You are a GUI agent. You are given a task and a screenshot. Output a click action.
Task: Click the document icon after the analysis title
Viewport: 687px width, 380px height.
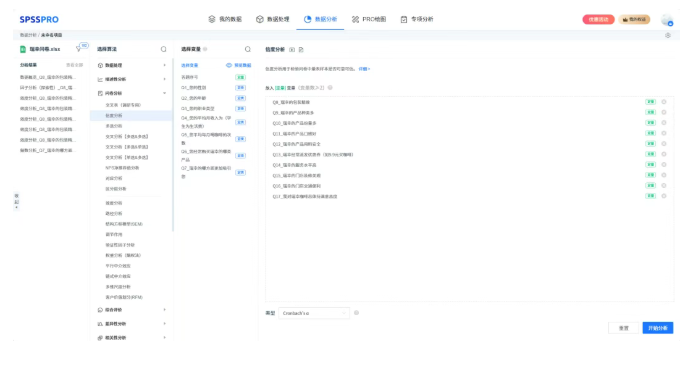(301, 50)
